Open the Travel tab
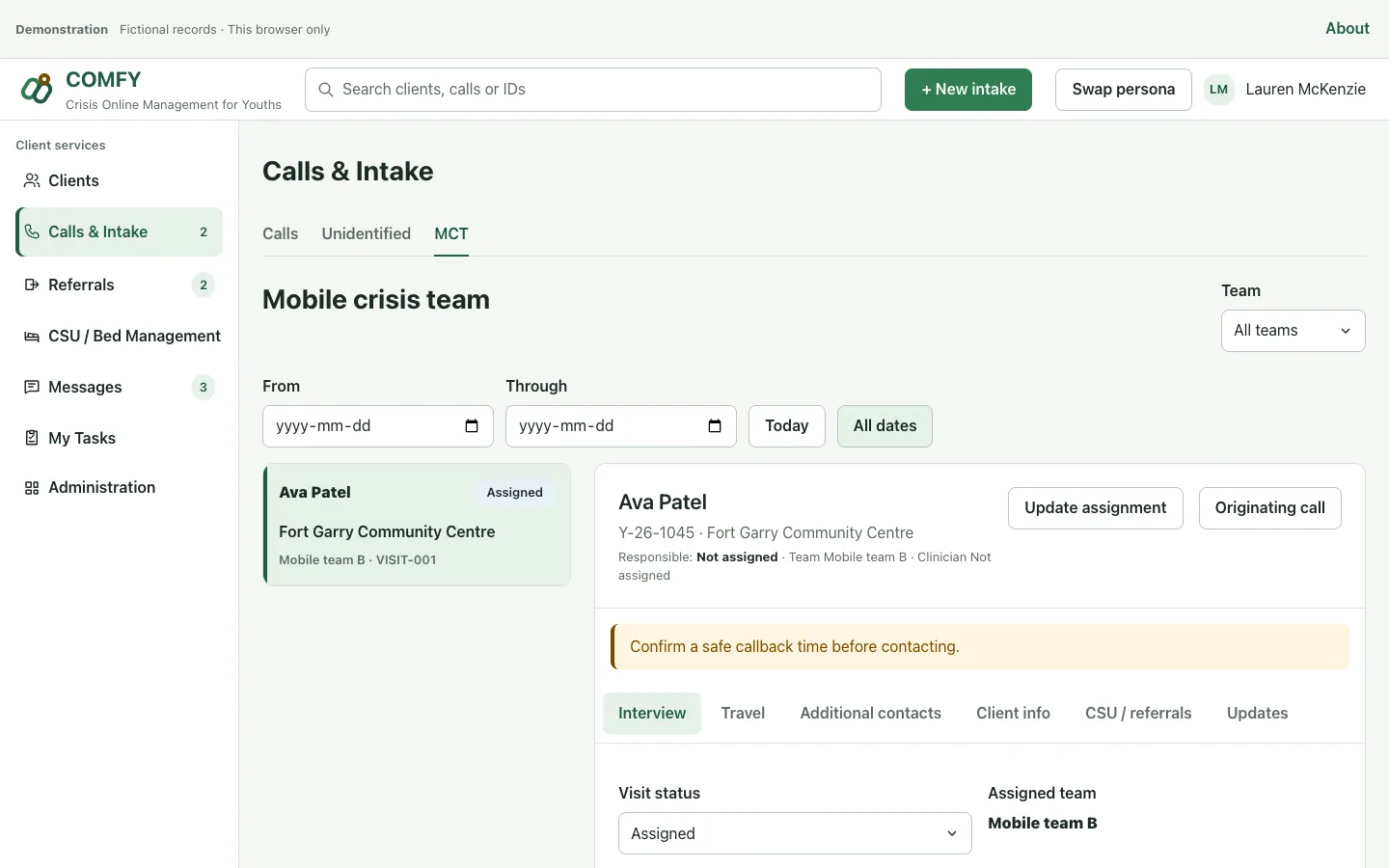Viewport: 1389px width, 868px height. point(743,714)
